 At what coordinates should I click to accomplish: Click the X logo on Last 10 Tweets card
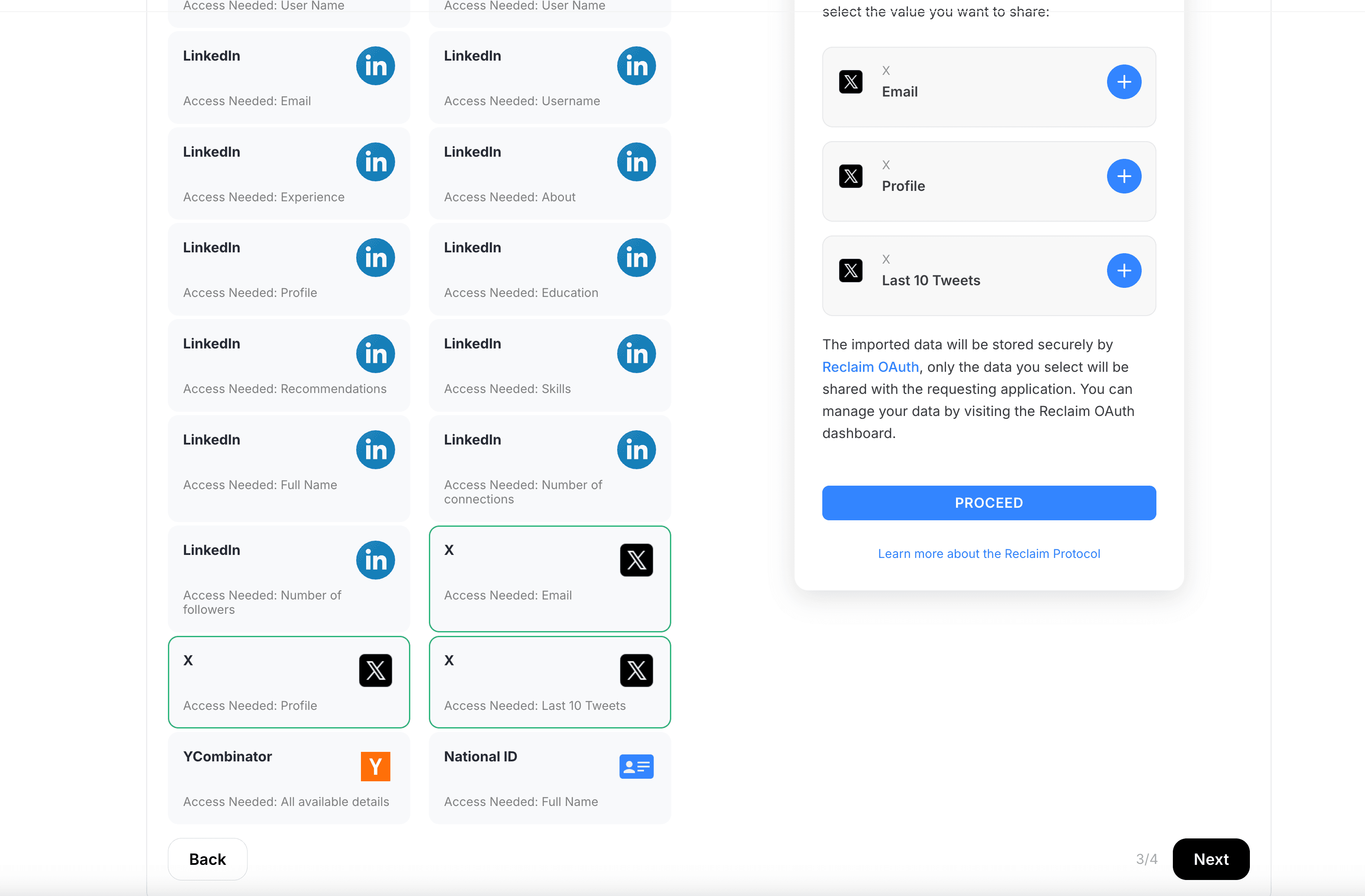pos(637,670)
